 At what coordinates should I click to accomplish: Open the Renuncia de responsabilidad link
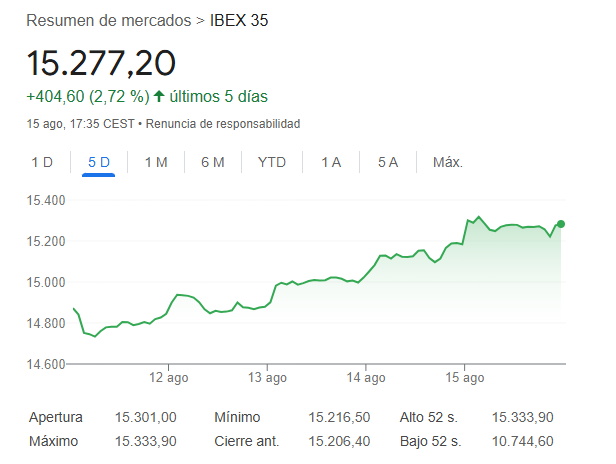(x=224, y=124)
